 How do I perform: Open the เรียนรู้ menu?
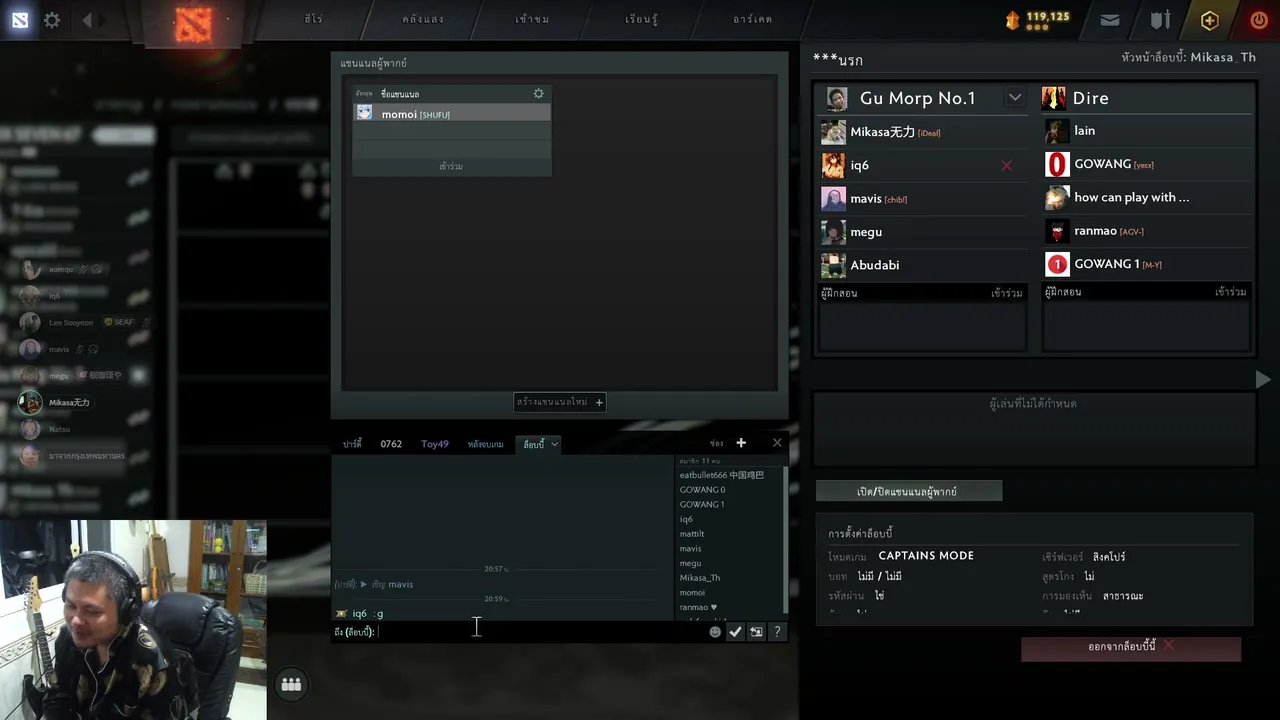641,19
